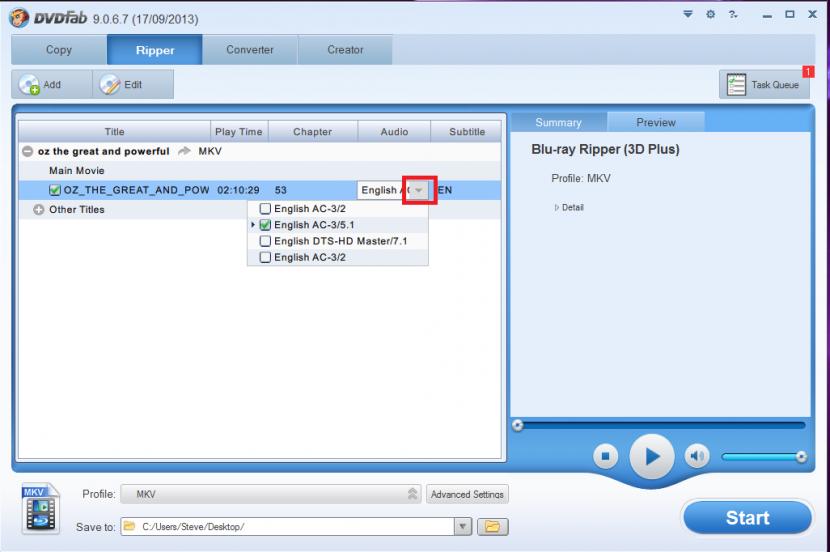Image resolution: width=830 pixels, height=552 pixels.
Task: Switch to the Copy tab
Action: click(59, 50)
